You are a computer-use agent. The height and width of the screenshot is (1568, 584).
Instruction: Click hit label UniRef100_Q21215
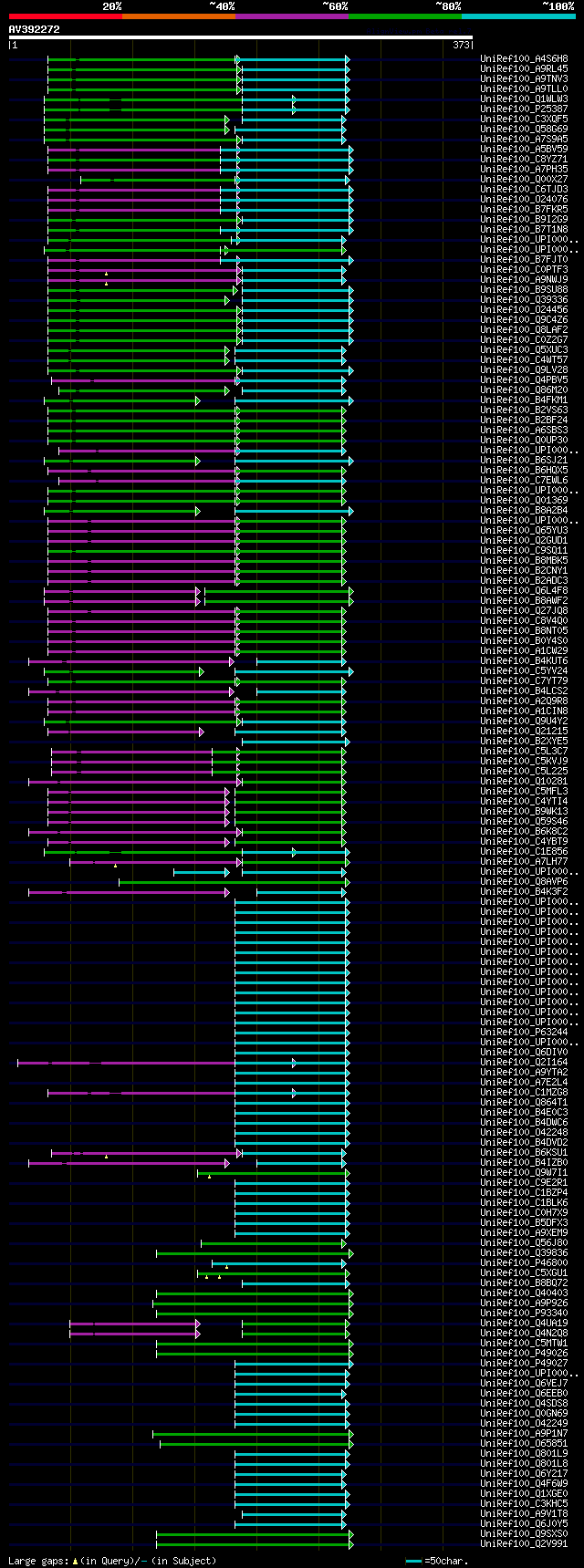(524, 731)
